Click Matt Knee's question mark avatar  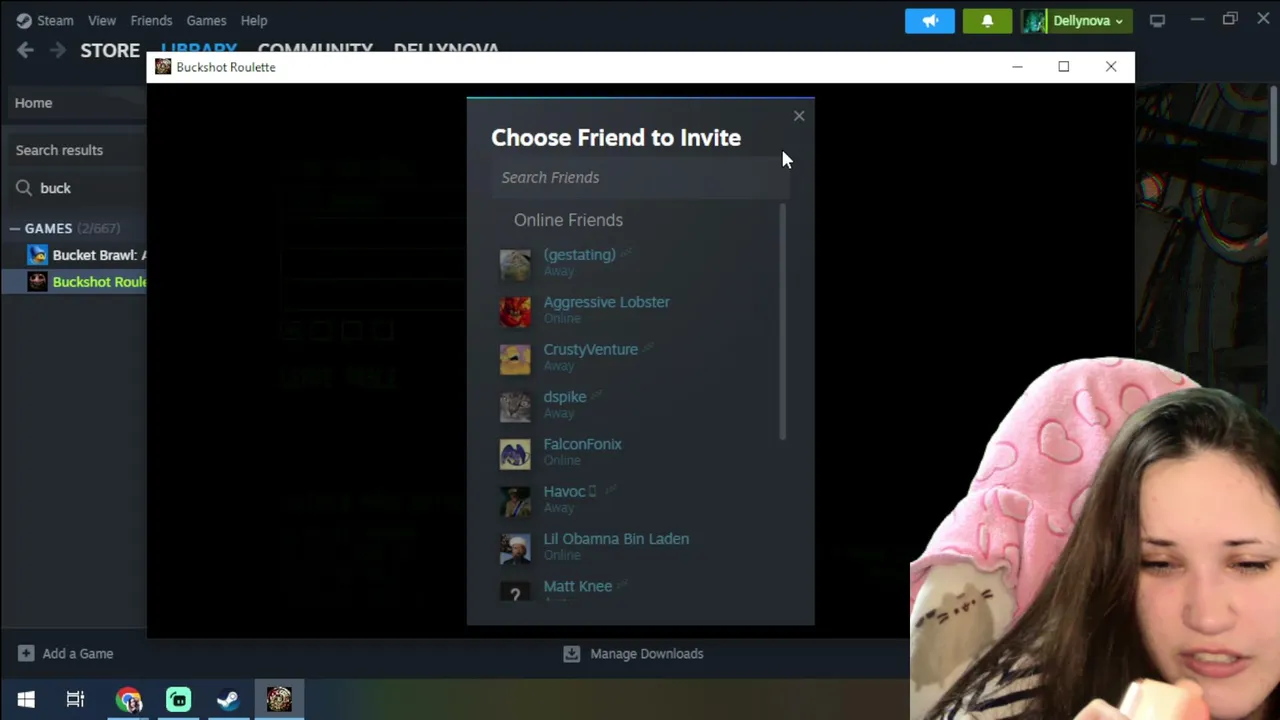[x=515, y=593]
